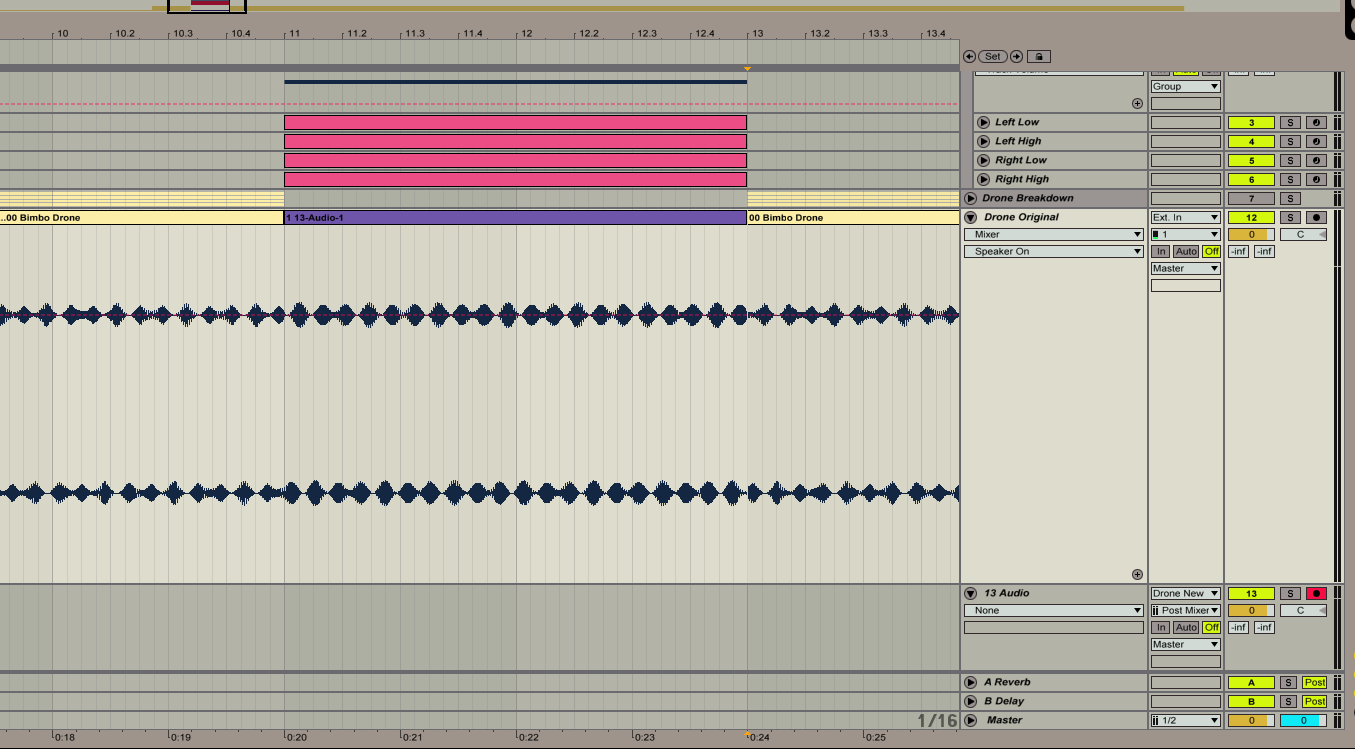Open the Speaker On automation dropdown
Screen dimensions: 1355x749
click(1053, 252)
